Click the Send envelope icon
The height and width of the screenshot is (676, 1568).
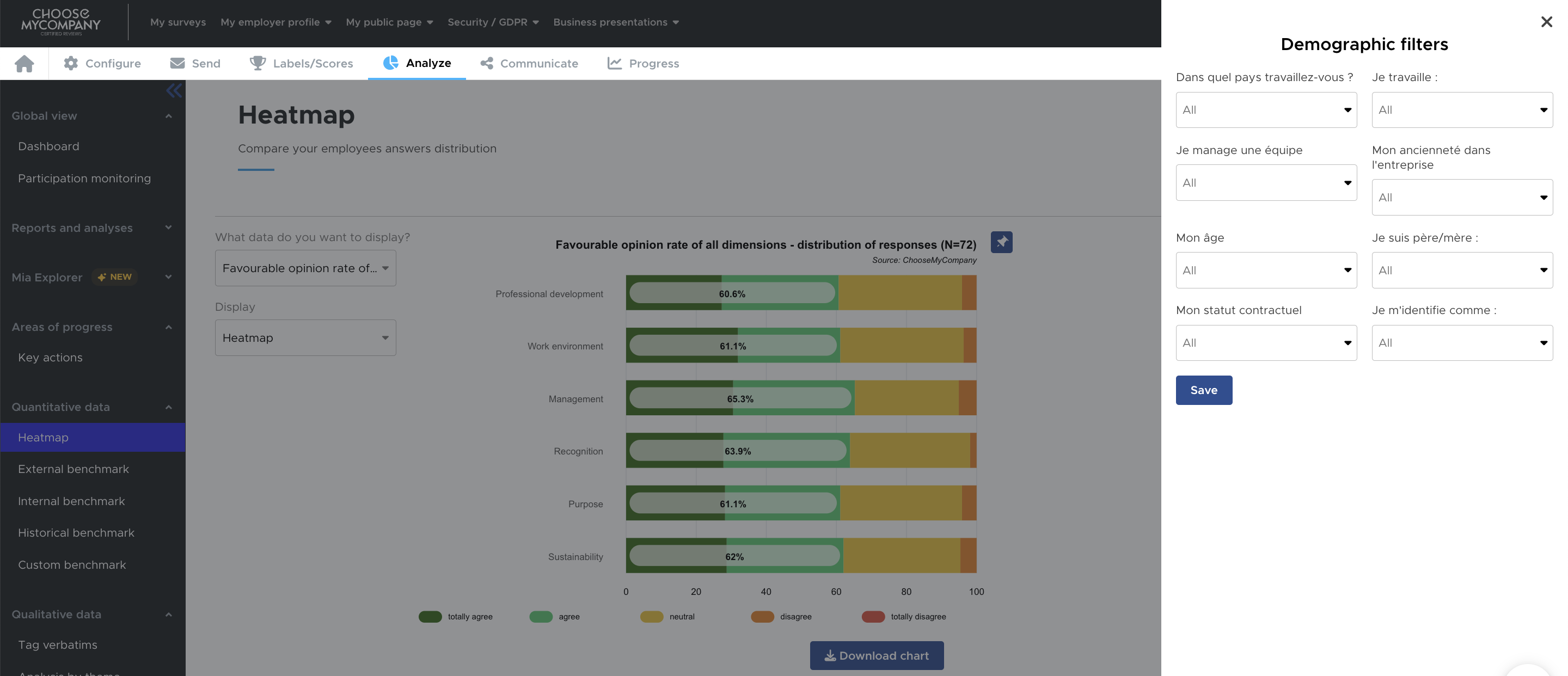[177, 63]
